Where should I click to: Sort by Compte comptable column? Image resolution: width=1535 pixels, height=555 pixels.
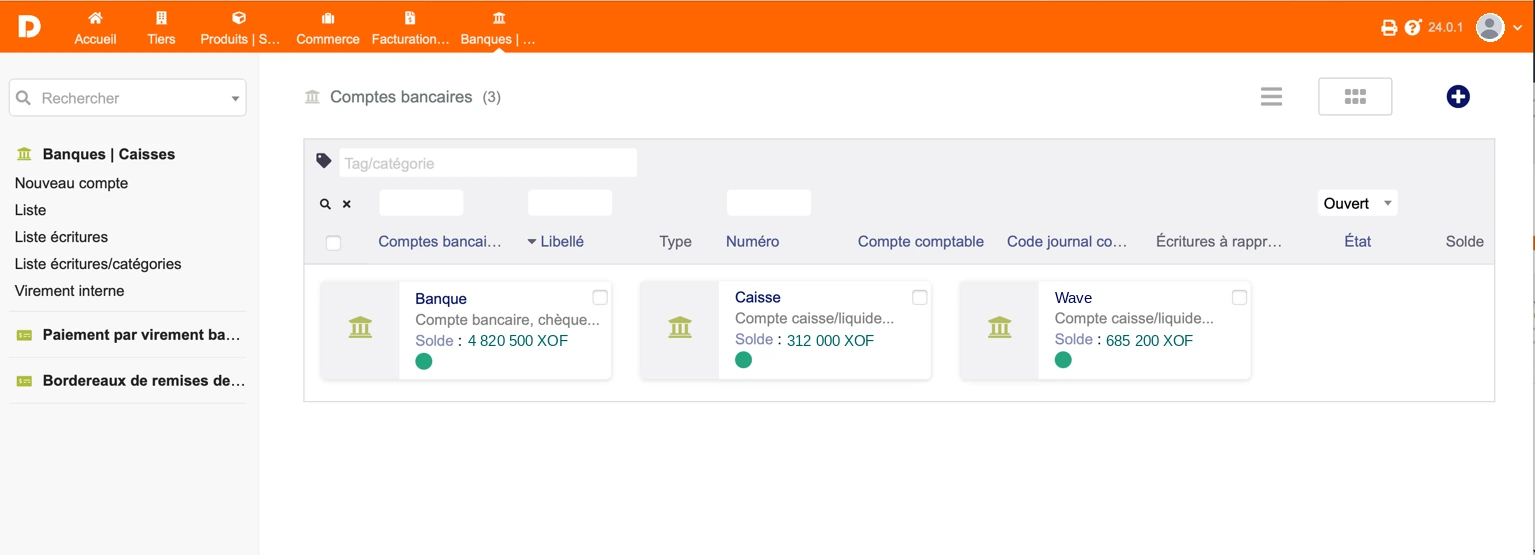click(x=921, y=241)
